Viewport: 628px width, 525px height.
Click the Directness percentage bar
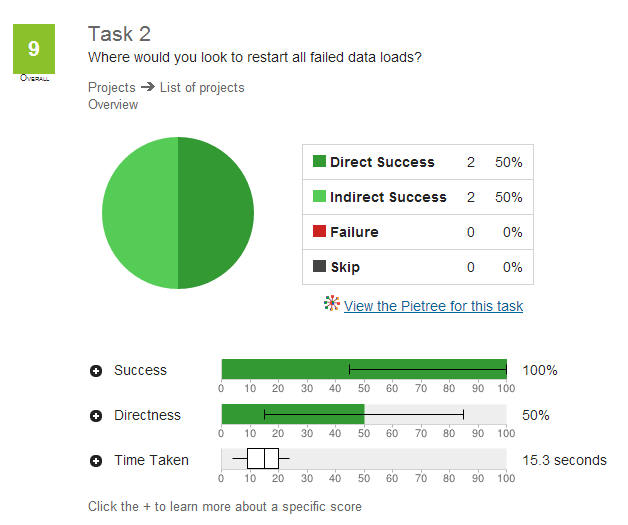[364, 414]
